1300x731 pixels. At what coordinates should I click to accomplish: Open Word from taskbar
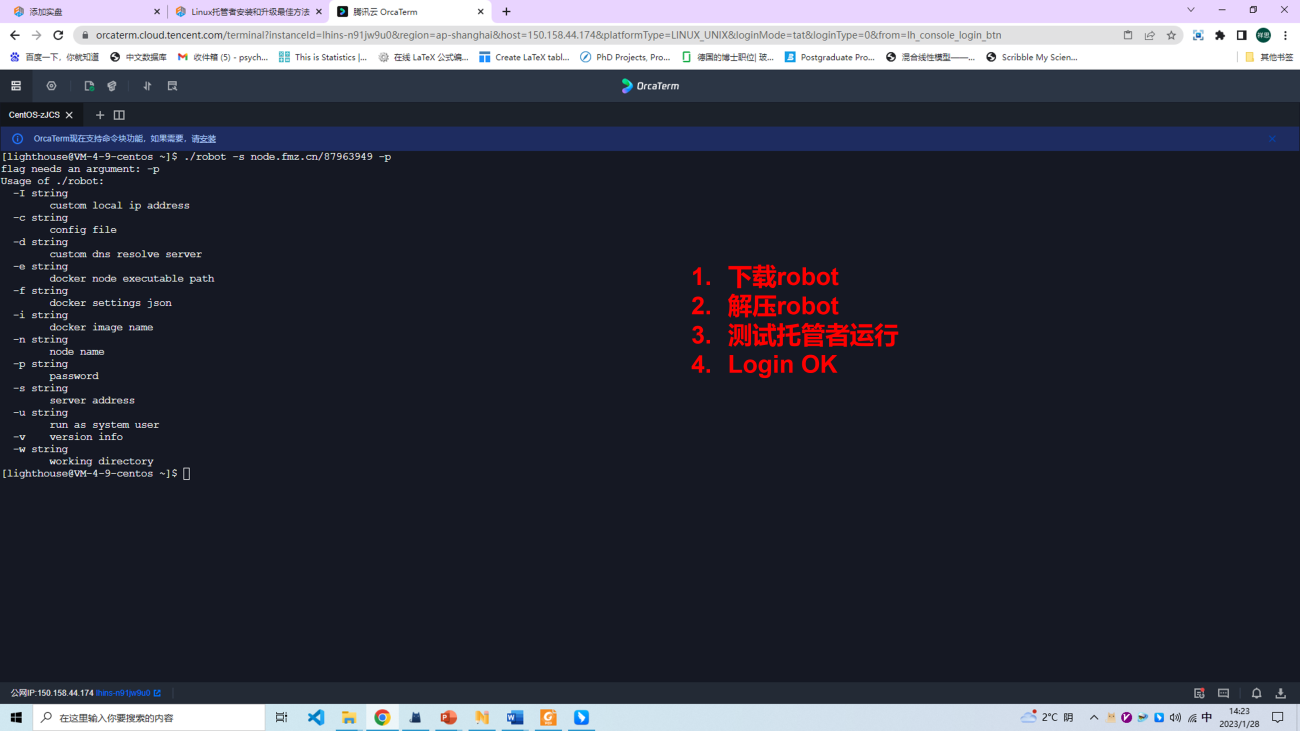coord(515,717)
